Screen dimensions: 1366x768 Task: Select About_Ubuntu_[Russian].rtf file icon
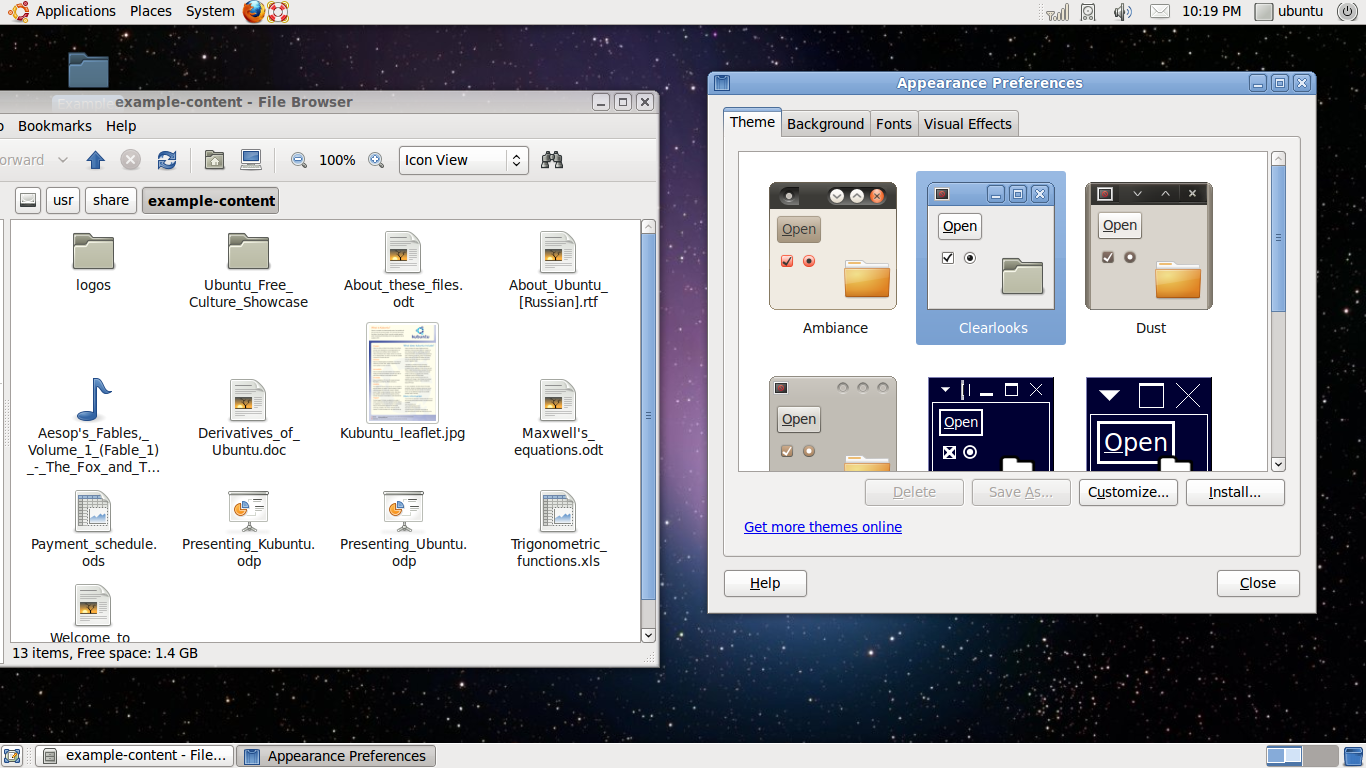pos(558,252)
